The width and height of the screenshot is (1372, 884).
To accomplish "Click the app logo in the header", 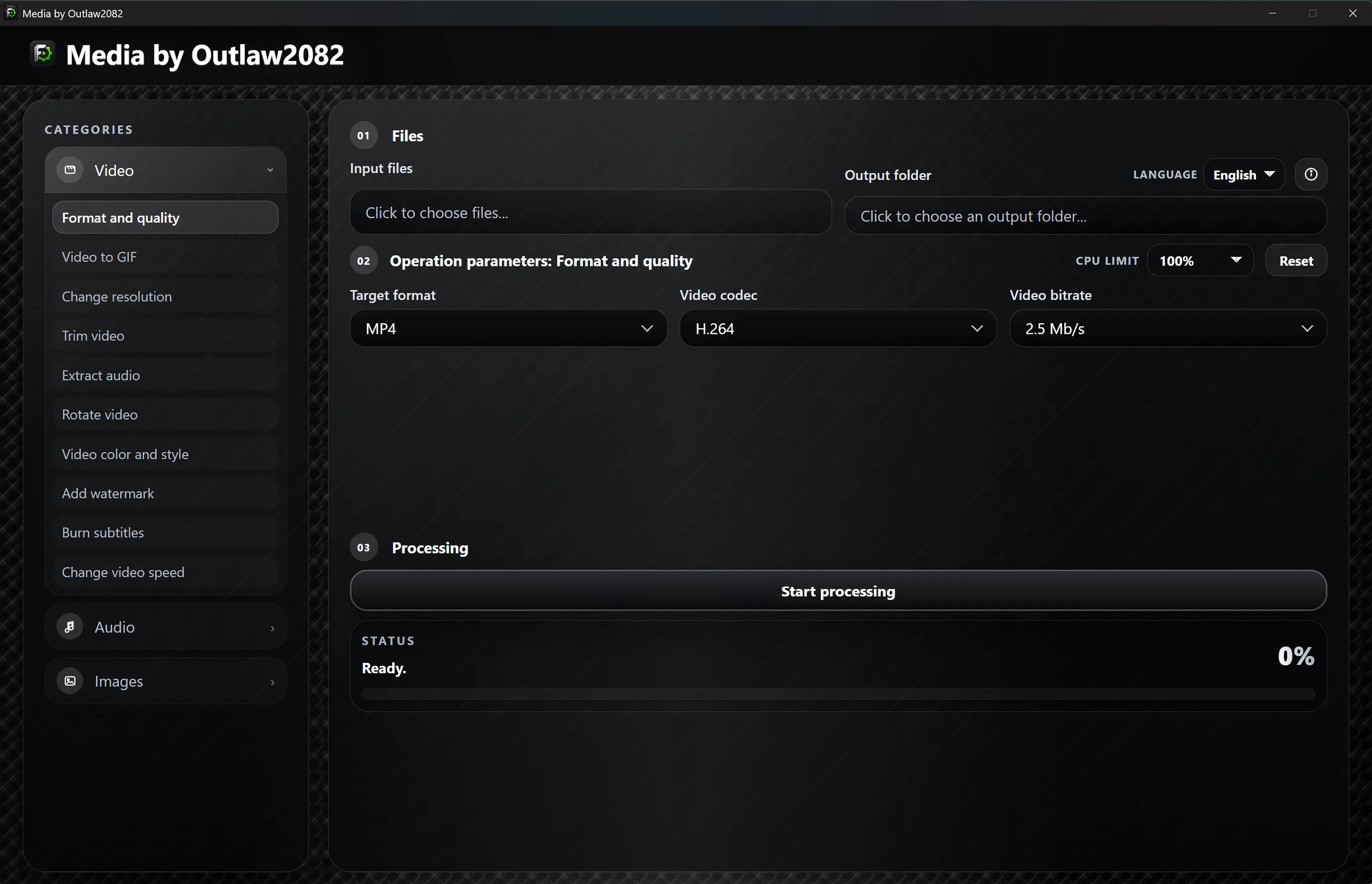I will pyautogui.click(x=43, y=54).
